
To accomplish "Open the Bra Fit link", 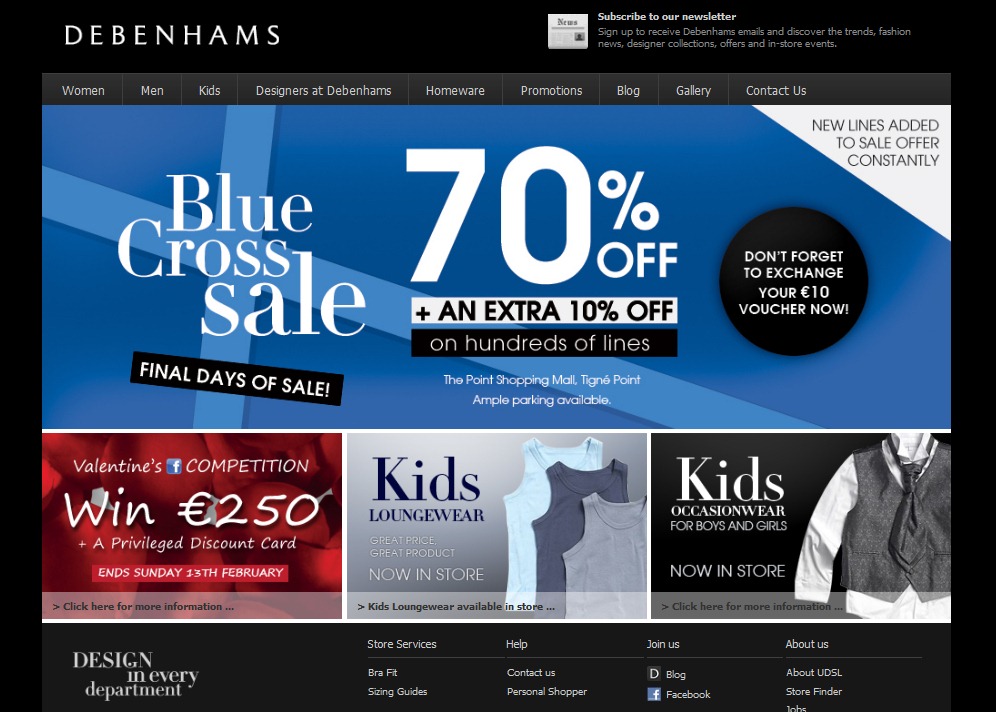I will [382, 672].
